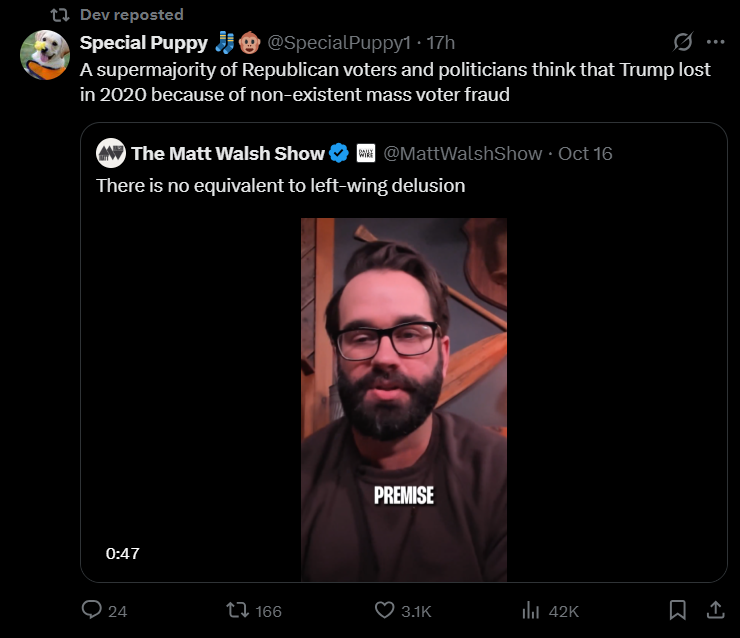Open replies via the comment bubble icon
Image resolution: width=740 pixels, height=638 pixels.
(92, 610)
